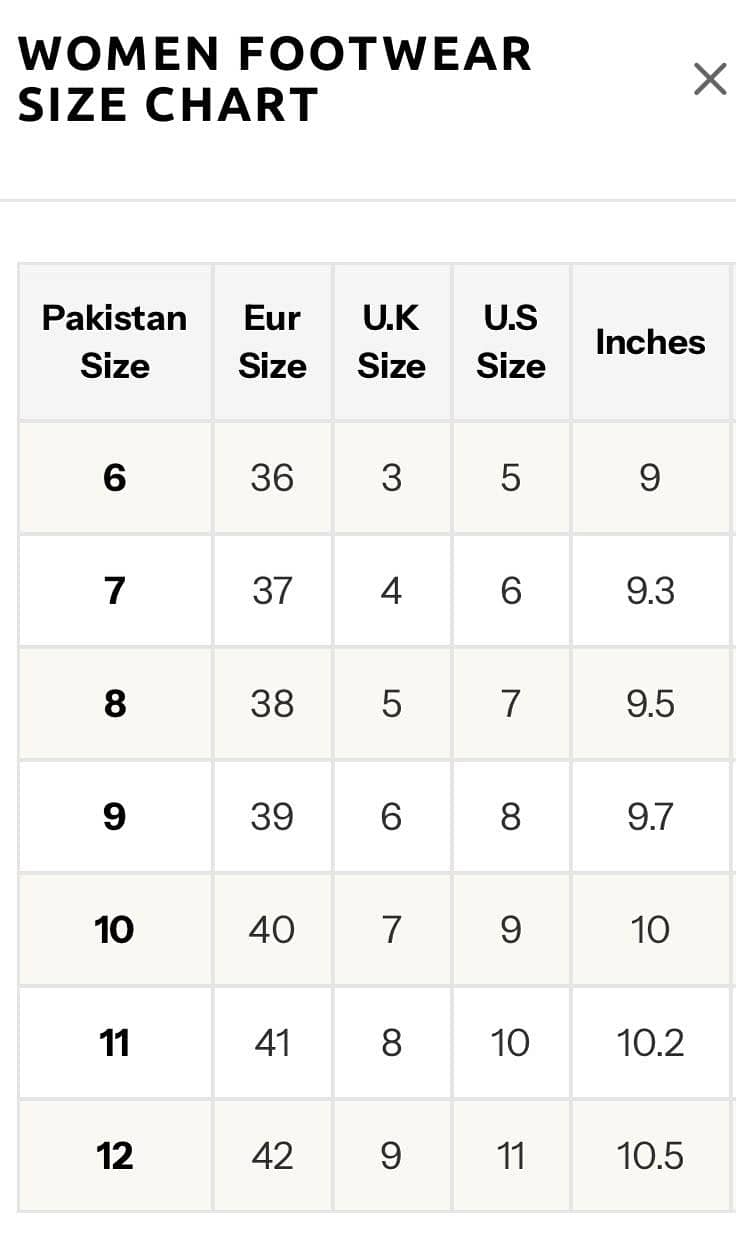Click Eur size 39 cell
This screenshot has height=1237, width=736.
[x=272, y=817]
